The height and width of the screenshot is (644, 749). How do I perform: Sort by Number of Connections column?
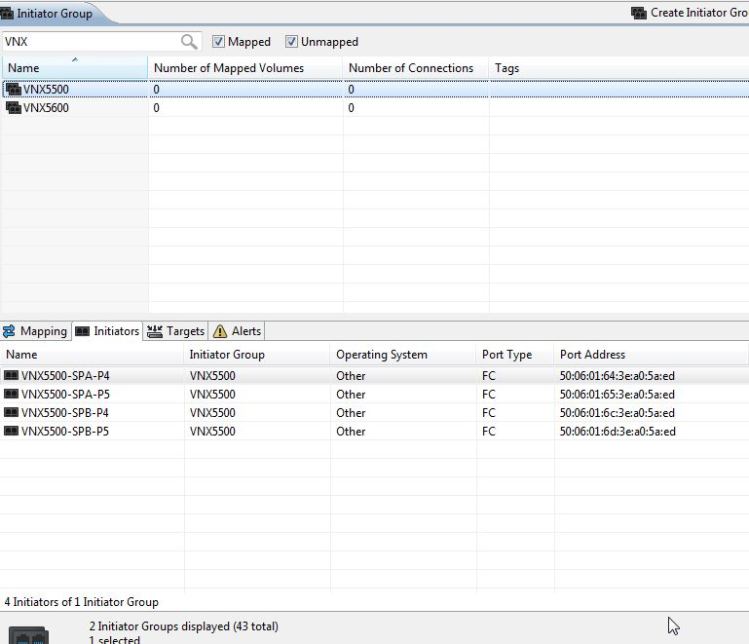coord(416,68)
